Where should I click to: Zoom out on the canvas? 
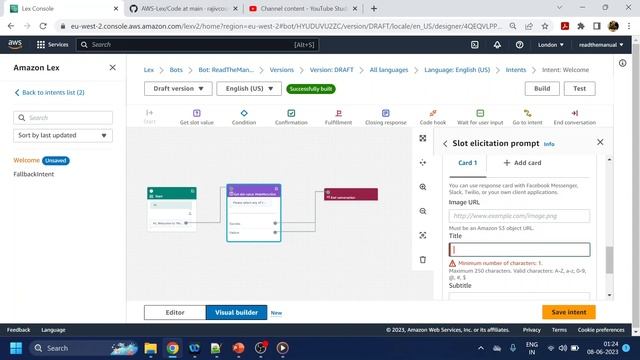pos(422,211)
